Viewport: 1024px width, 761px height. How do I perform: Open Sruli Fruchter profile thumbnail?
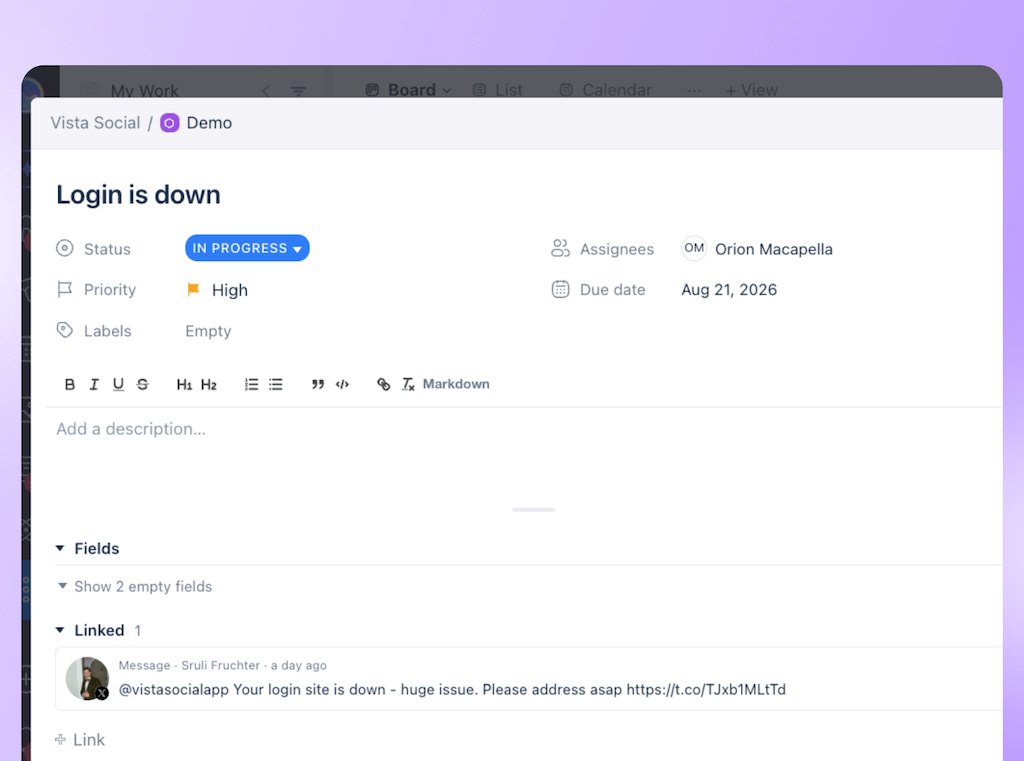(x=88, y=679)
